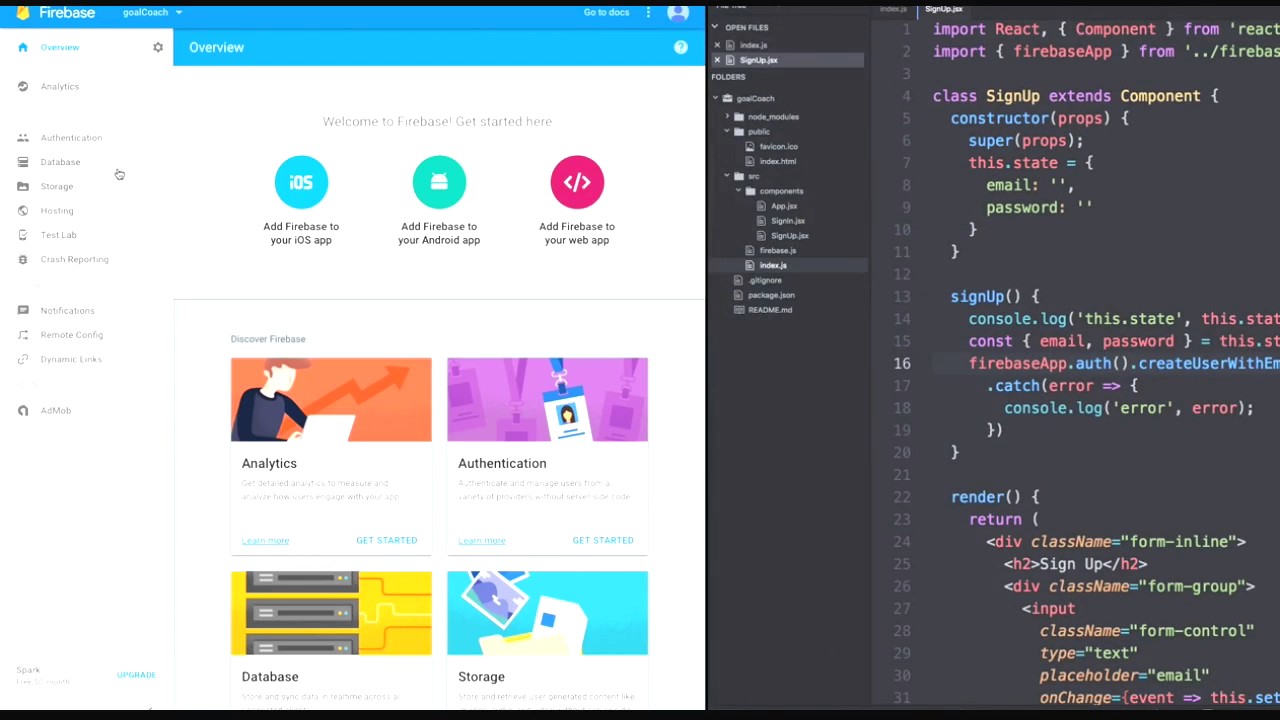This screenshot has height=720, width=1280.
Task: Expand the node_modules folder
Action: pos(728,117)
